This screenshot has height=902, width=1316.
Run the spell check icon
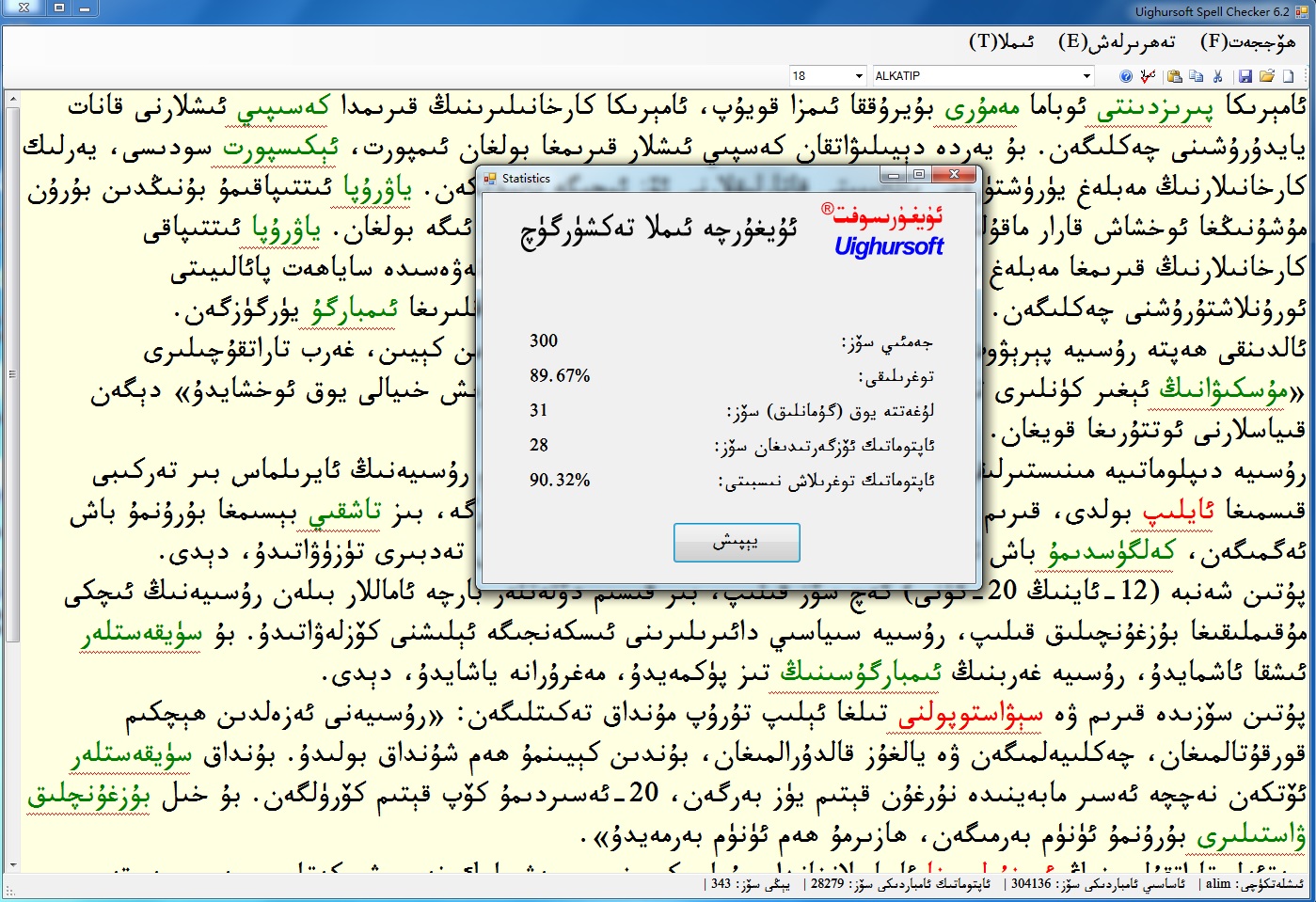coord(1148,76)
